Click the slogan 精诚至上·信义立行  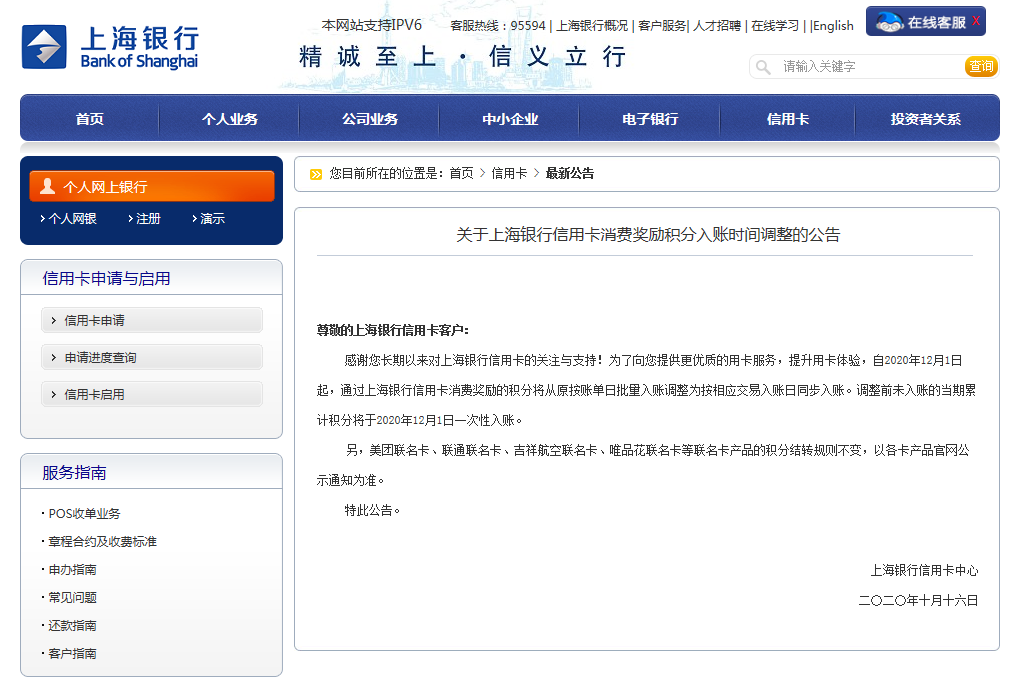(x=462, y=57)
